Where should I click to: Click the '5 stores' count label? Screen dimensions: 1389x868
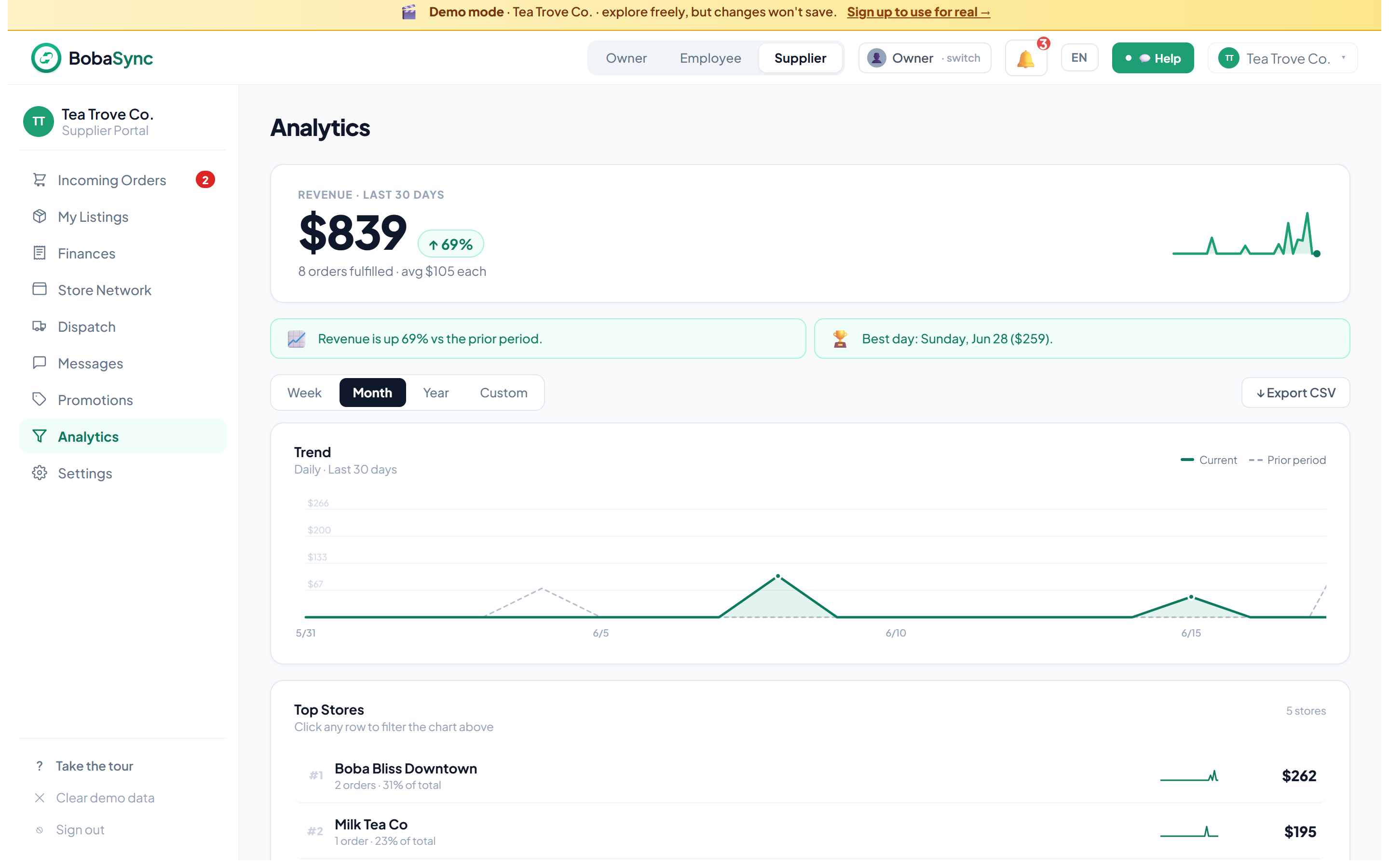coord(1306,711)
